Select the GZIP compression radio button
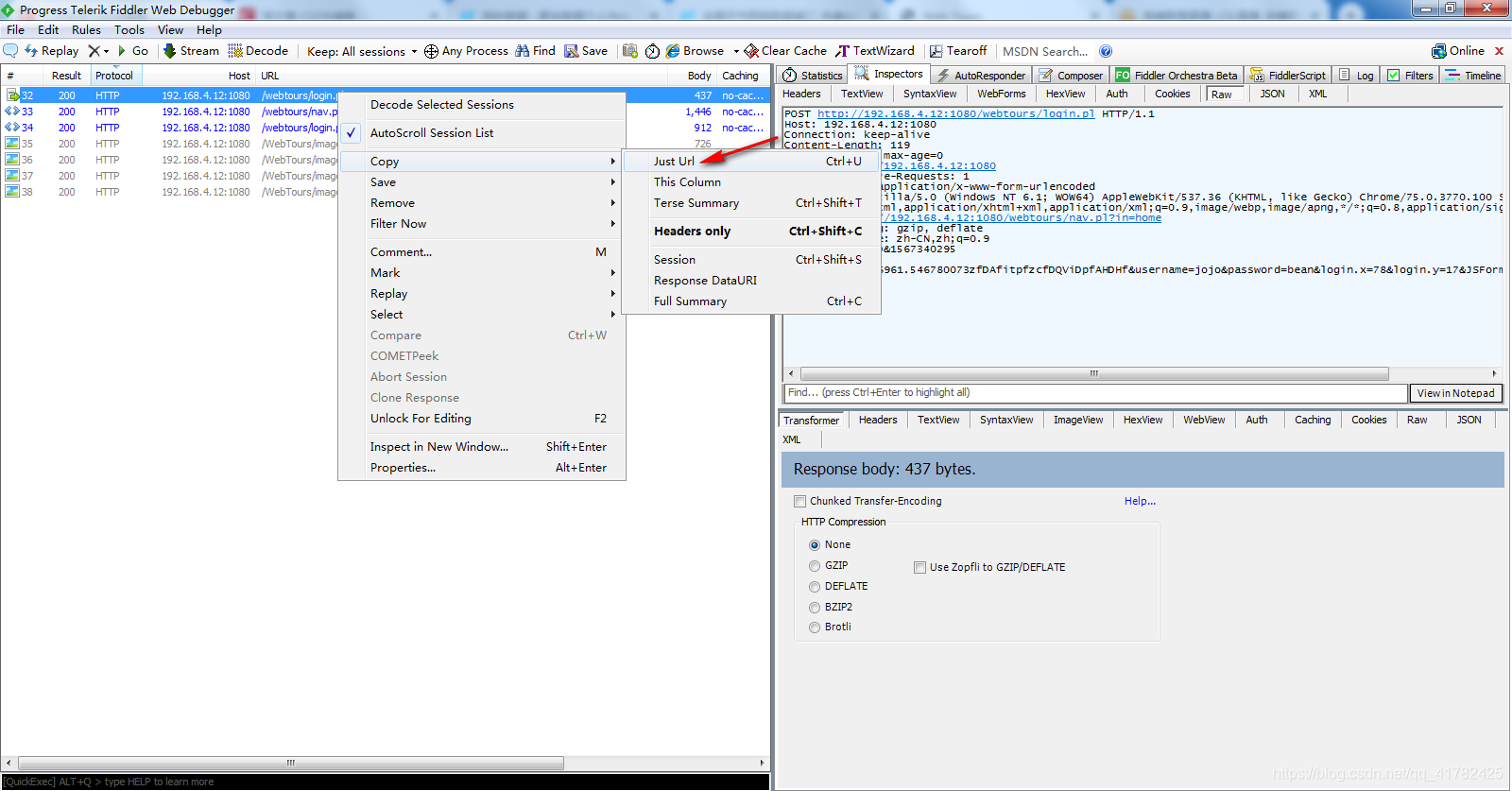 (x=815, y=566)
